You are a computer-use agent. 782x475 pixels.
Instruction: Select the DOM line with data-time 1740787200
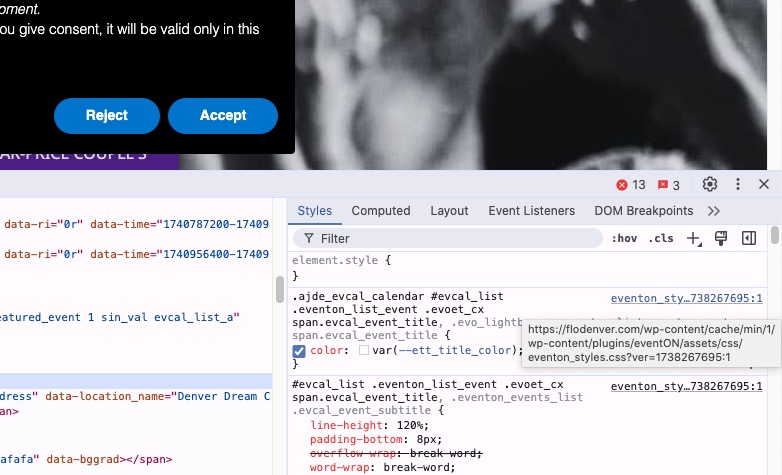point(136,225)
